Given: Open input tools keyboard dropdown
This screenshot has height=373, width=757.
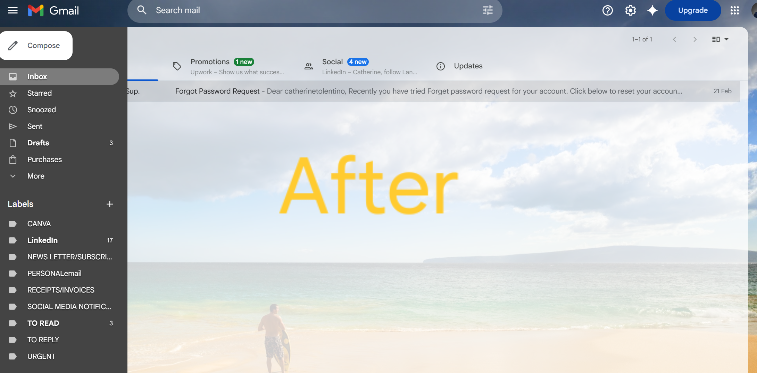Looking at the screenshot, I should click(x=720, y=40).
